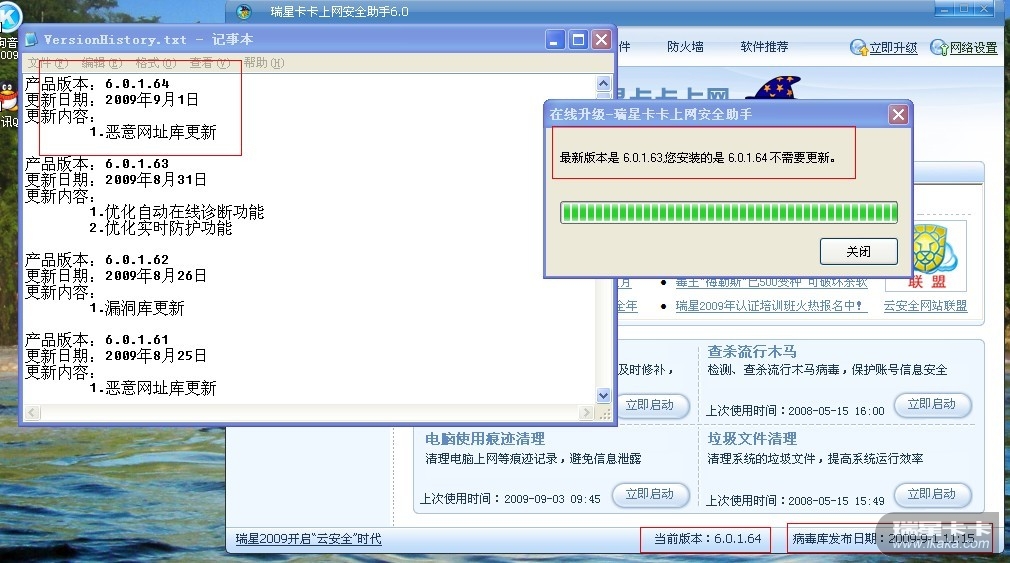Image resolution: width=1010 pixels, height=563 pixels.
Task: Click 清理系统的垃圾文件 description text
Action: [815, 459]
